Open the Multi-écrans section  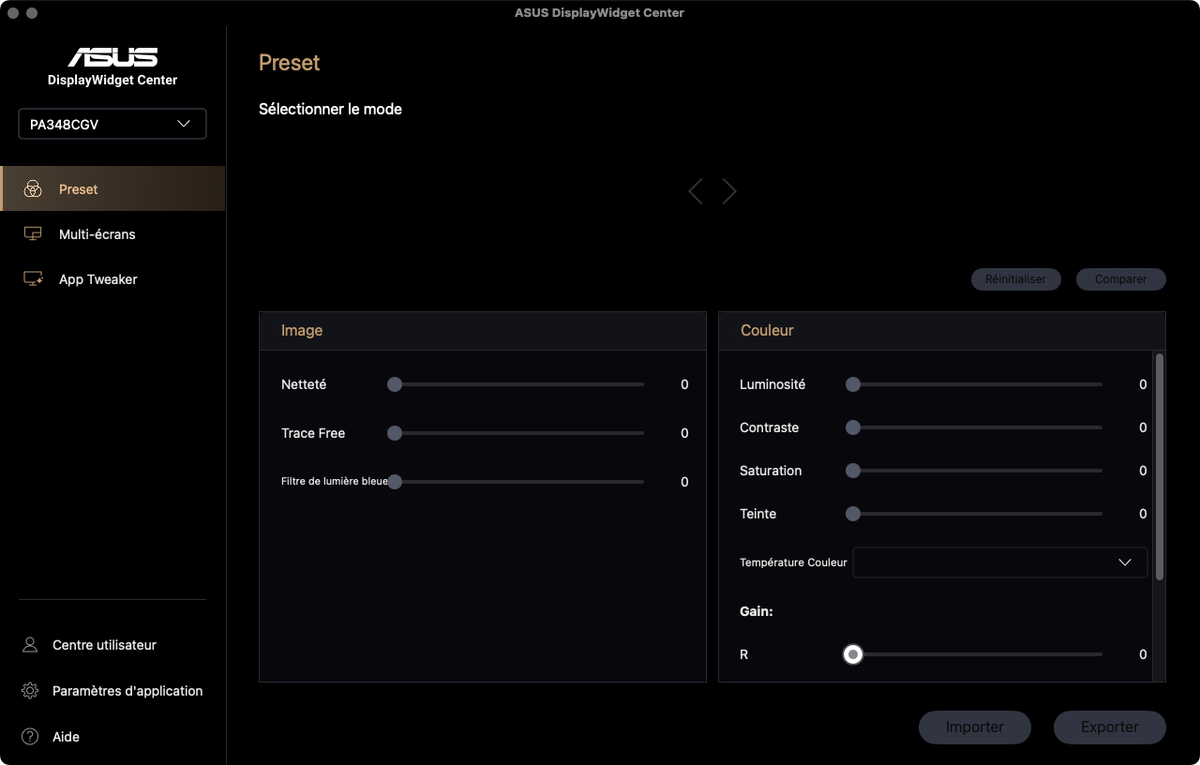97,234
